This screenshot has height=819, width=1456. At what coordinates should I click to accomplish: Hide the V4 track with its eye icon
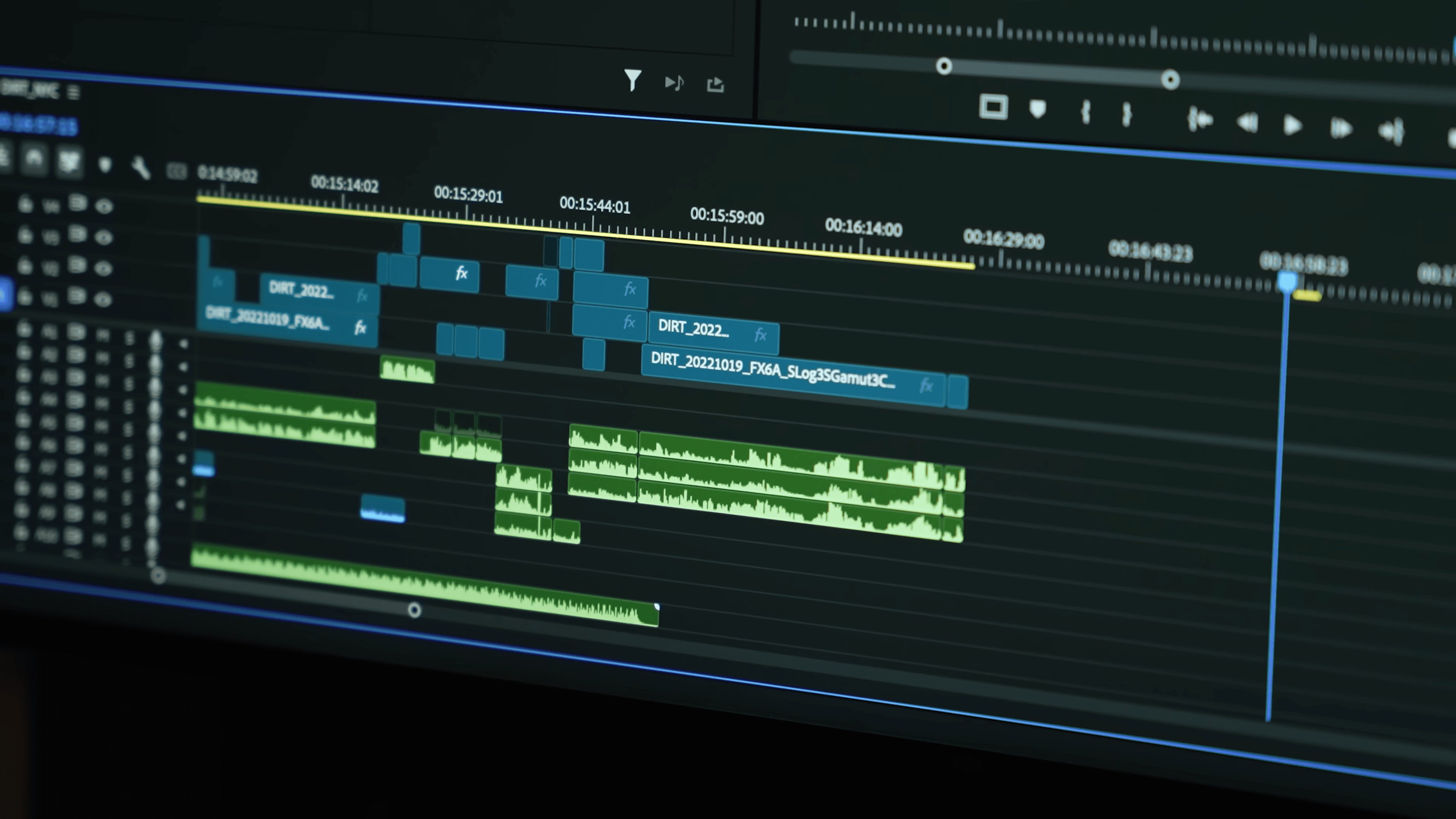(104, 206)
